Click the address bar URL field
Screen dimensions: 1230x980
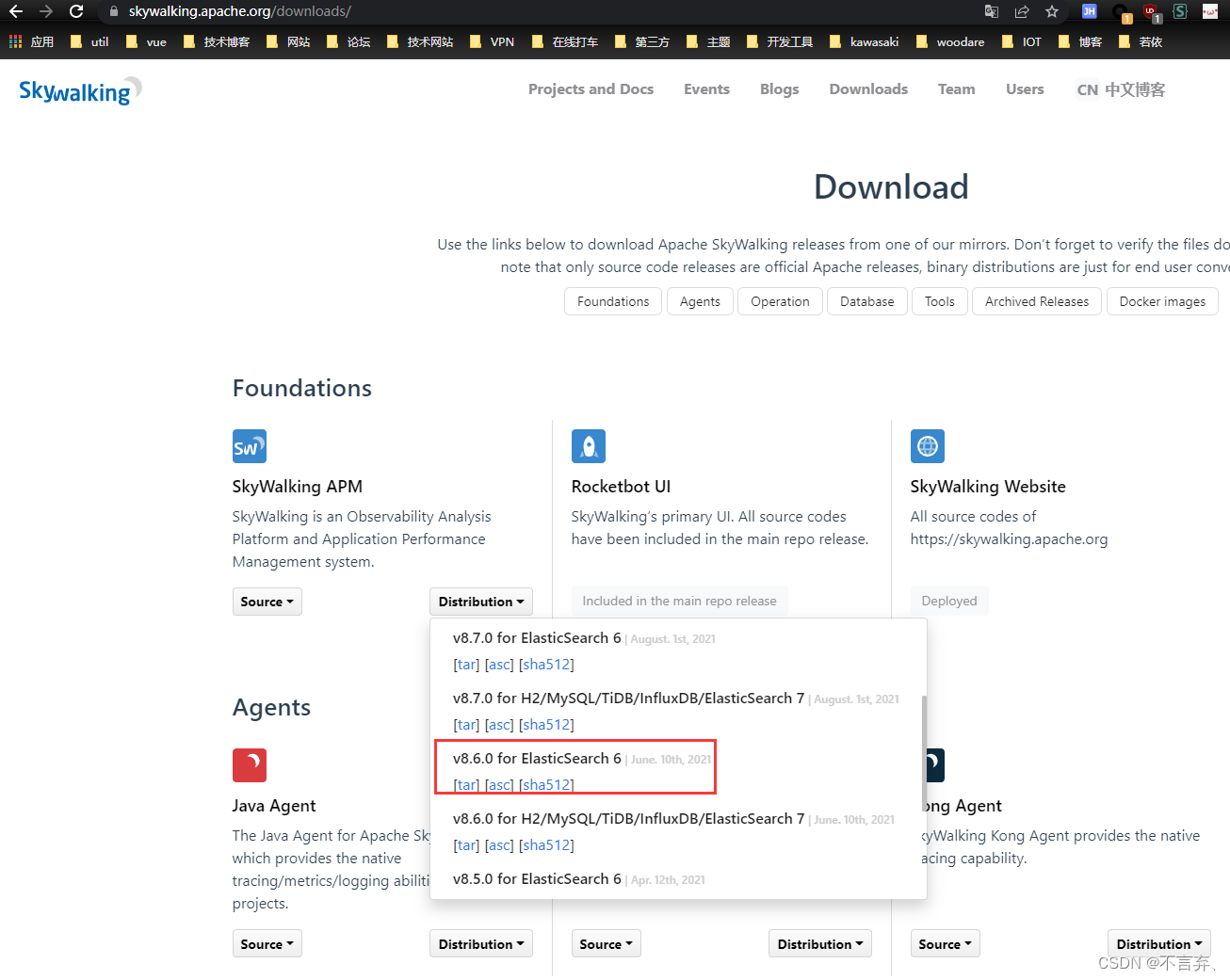pos(537,11)
